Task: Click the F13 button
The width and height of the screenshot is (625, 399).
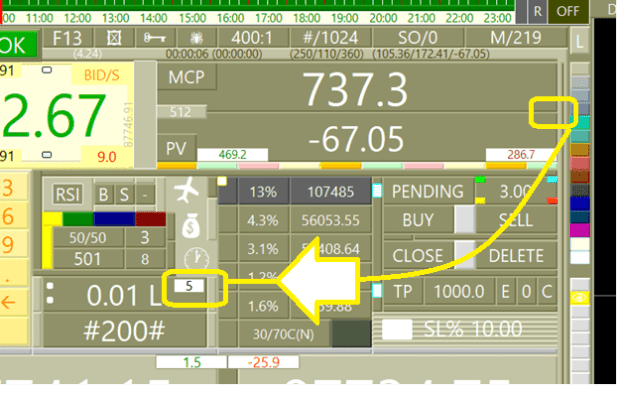Action: coord(67,38)
